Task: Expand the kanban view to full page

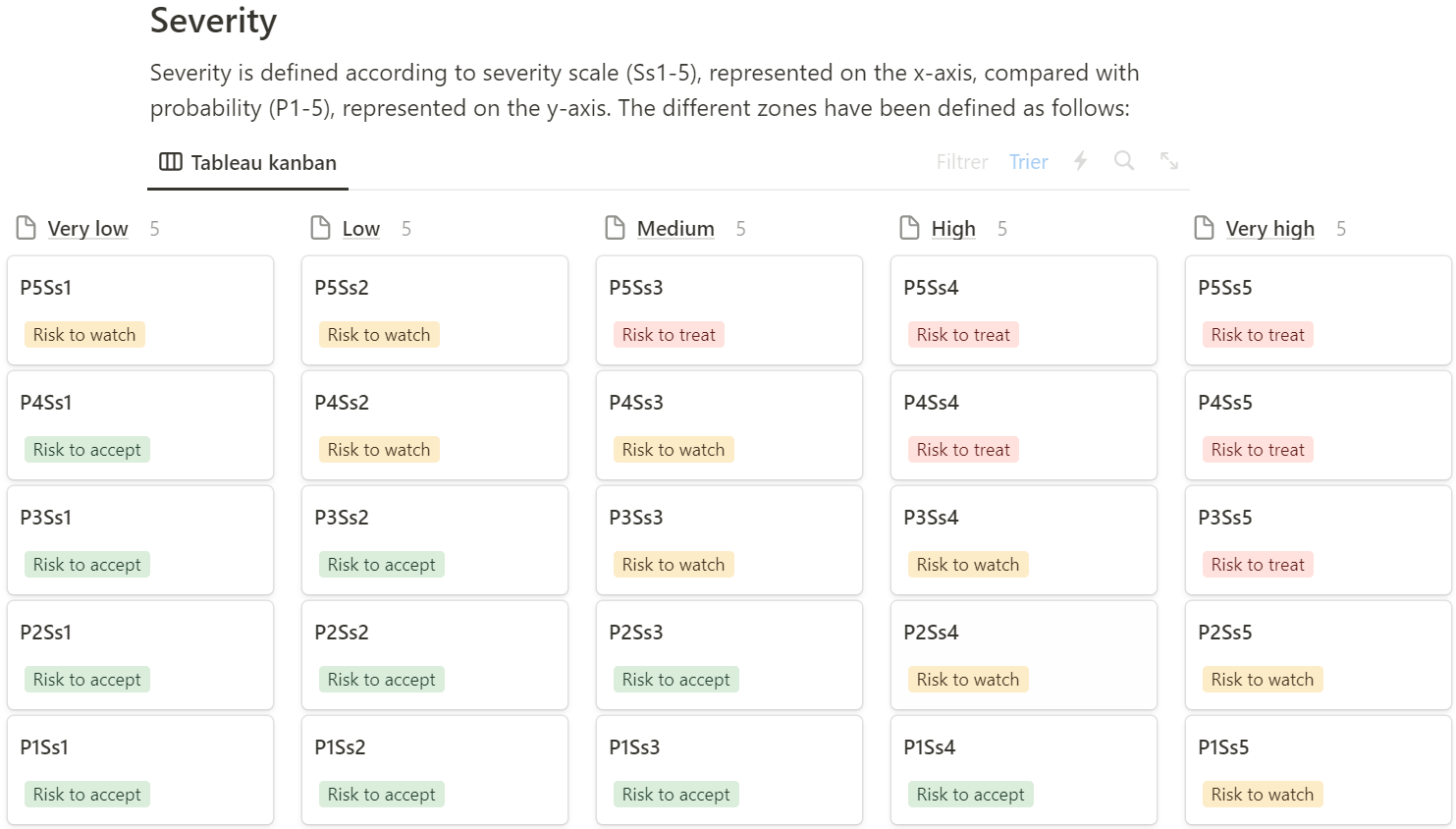Action: [1168, 161]
